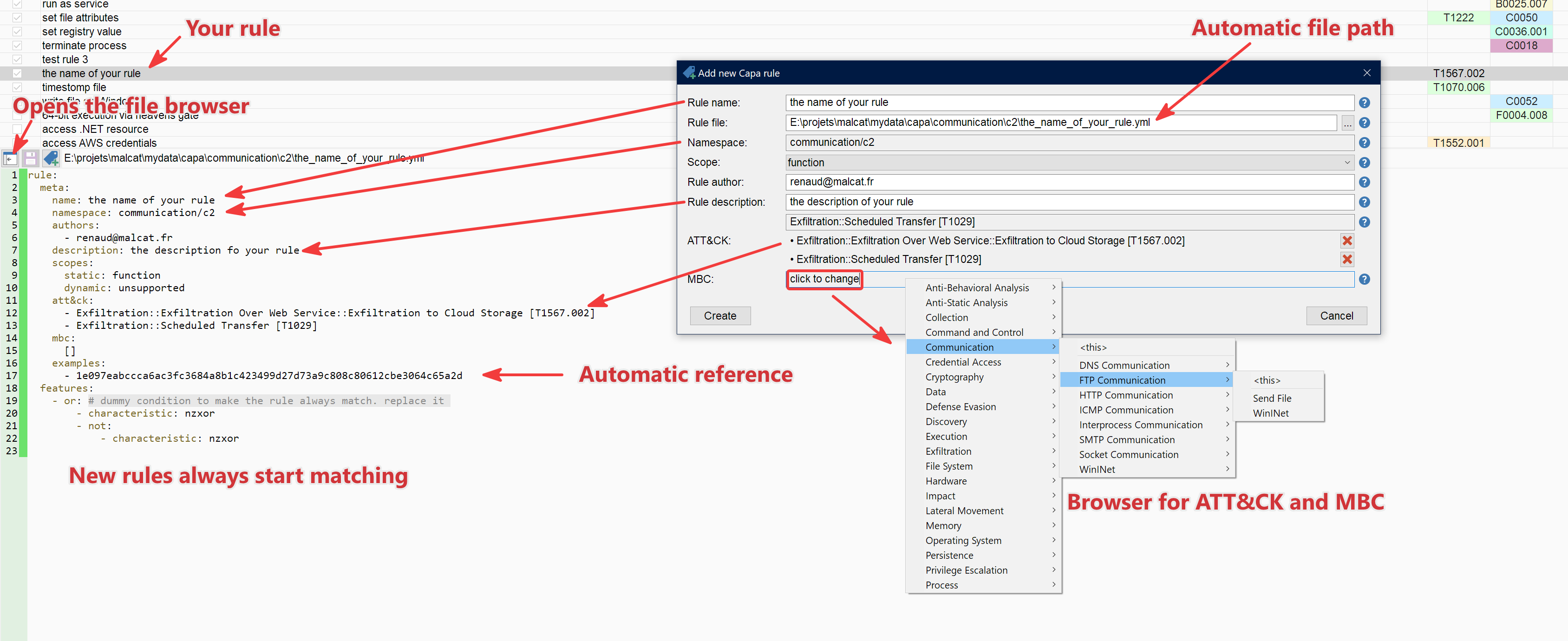
Task: Select FTP Communication submenu entry
Action: [x=1147, y=380]
